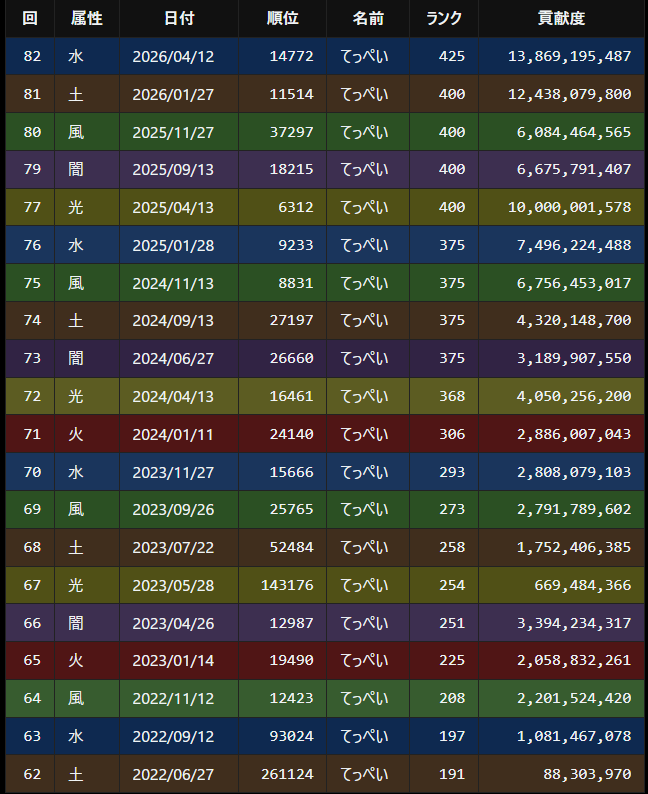This screenshot has height=794, width=648.
Task: Select the 光 attribute in round 72
Action: click(76, 396)
